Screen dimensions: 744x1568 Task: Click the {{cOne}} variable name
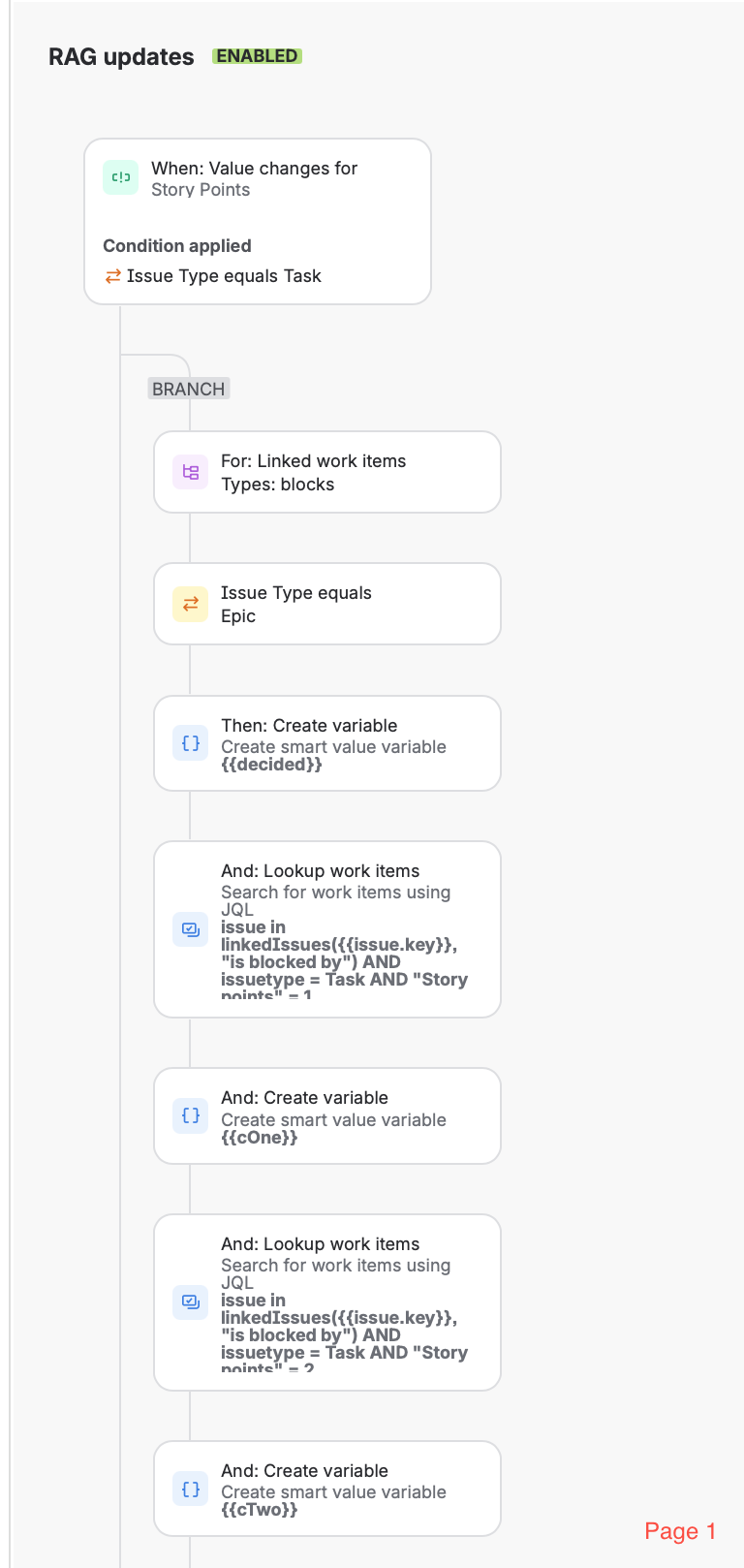point(259,1138)
